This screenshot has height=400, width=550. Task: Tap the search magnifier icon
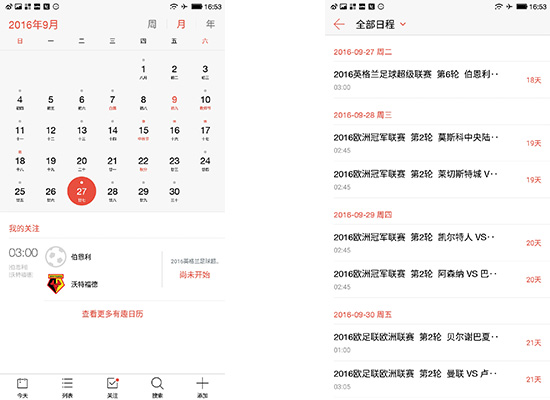(157, 383)
